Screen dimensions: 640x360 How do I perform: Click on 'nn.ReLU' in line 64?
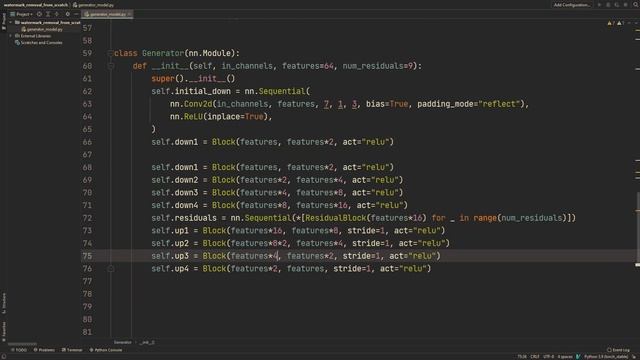tap(187, 116)
